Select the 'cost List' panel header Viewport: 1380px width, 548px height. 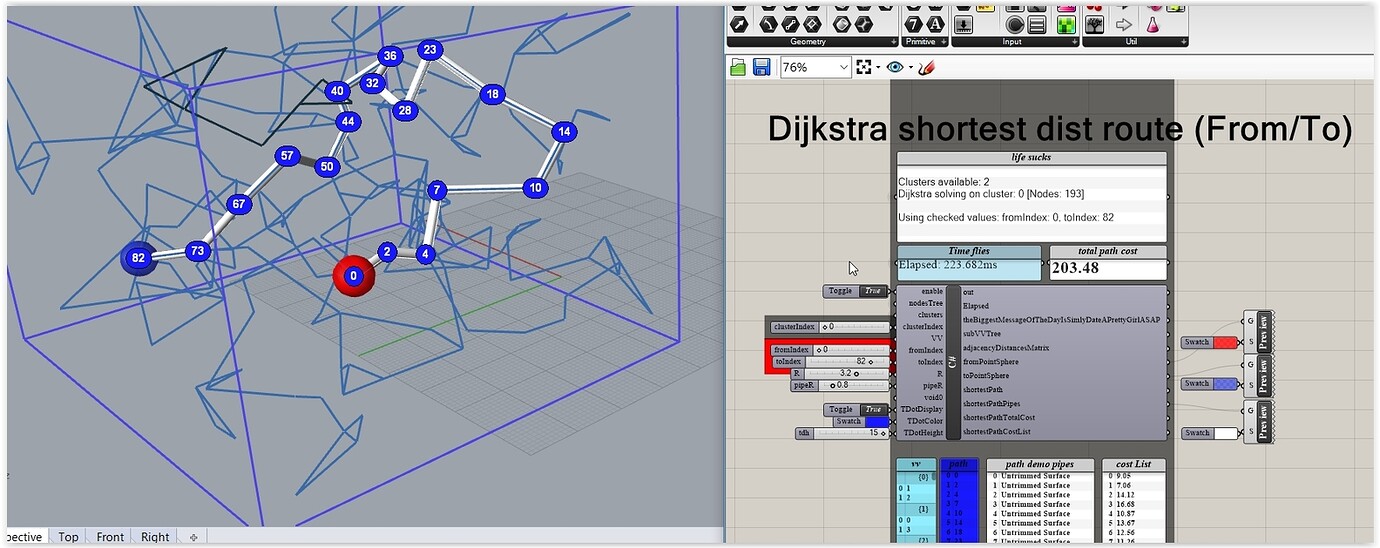(x=1134, y=465)
